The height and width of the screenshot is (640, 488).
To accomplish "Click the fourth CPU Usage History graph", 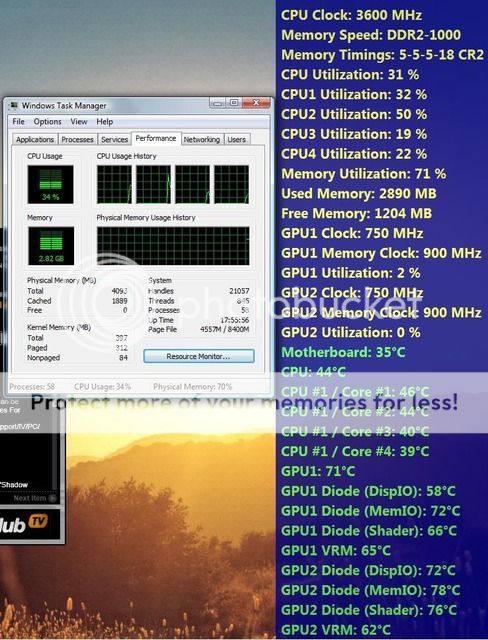I will point(231,184).
